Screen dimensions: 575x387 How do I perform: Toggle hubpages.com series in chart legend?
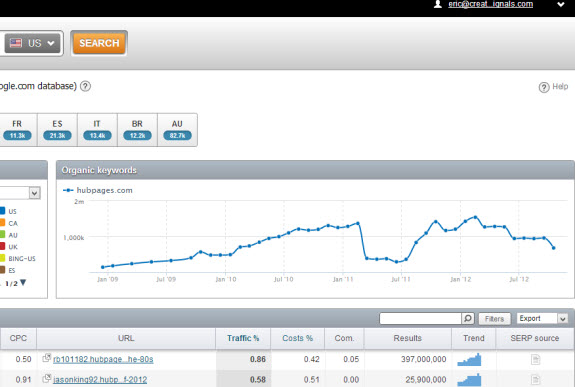[x=98, y=190]
